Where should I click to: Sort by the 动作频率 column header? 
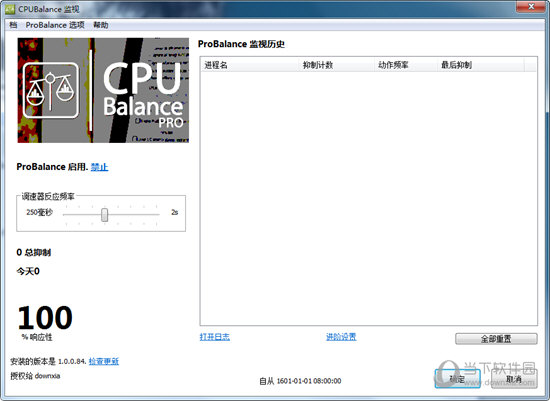(x=406, y=65)
